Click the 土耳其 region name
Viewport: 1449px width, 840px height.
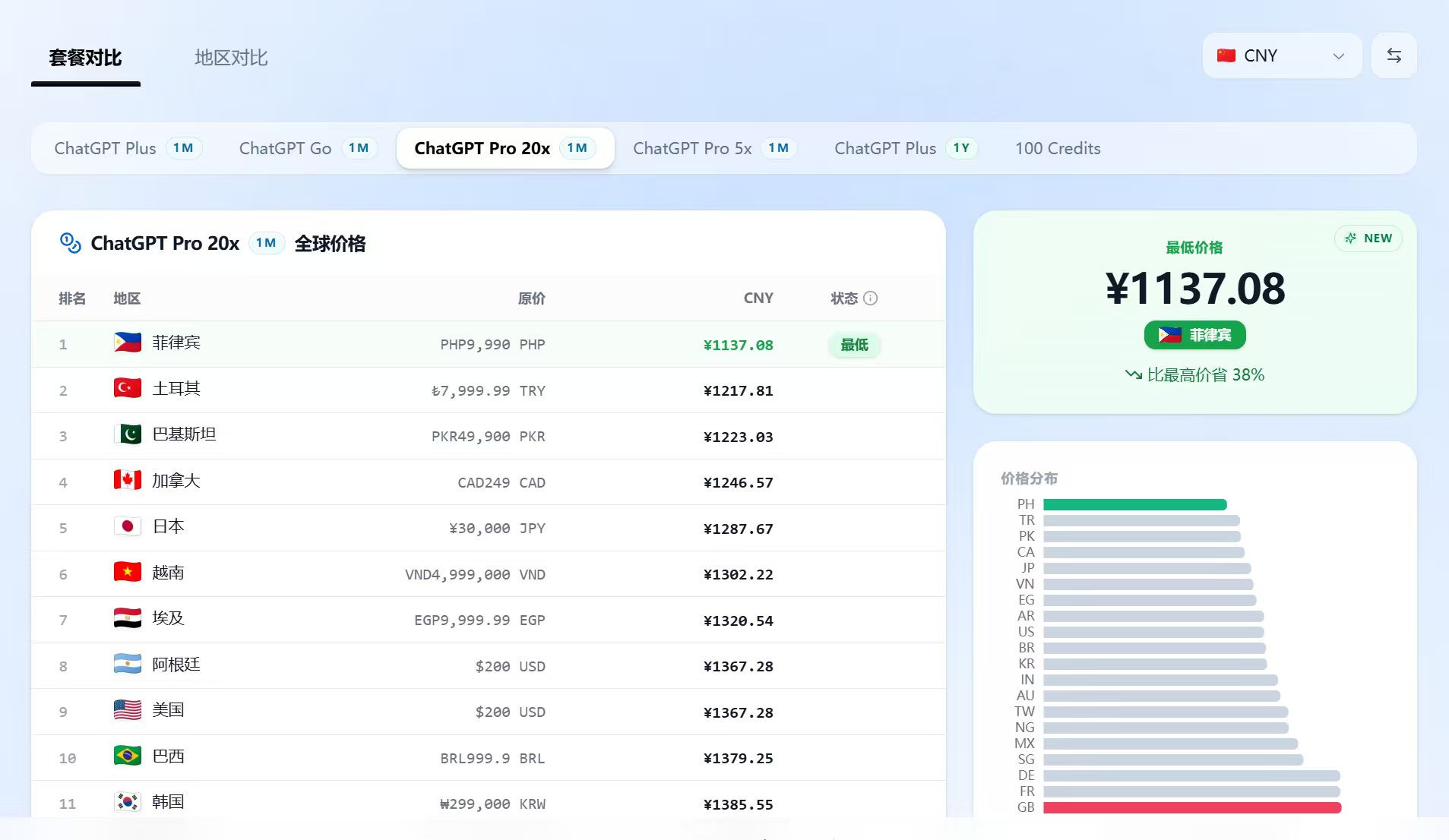point(176,389)
